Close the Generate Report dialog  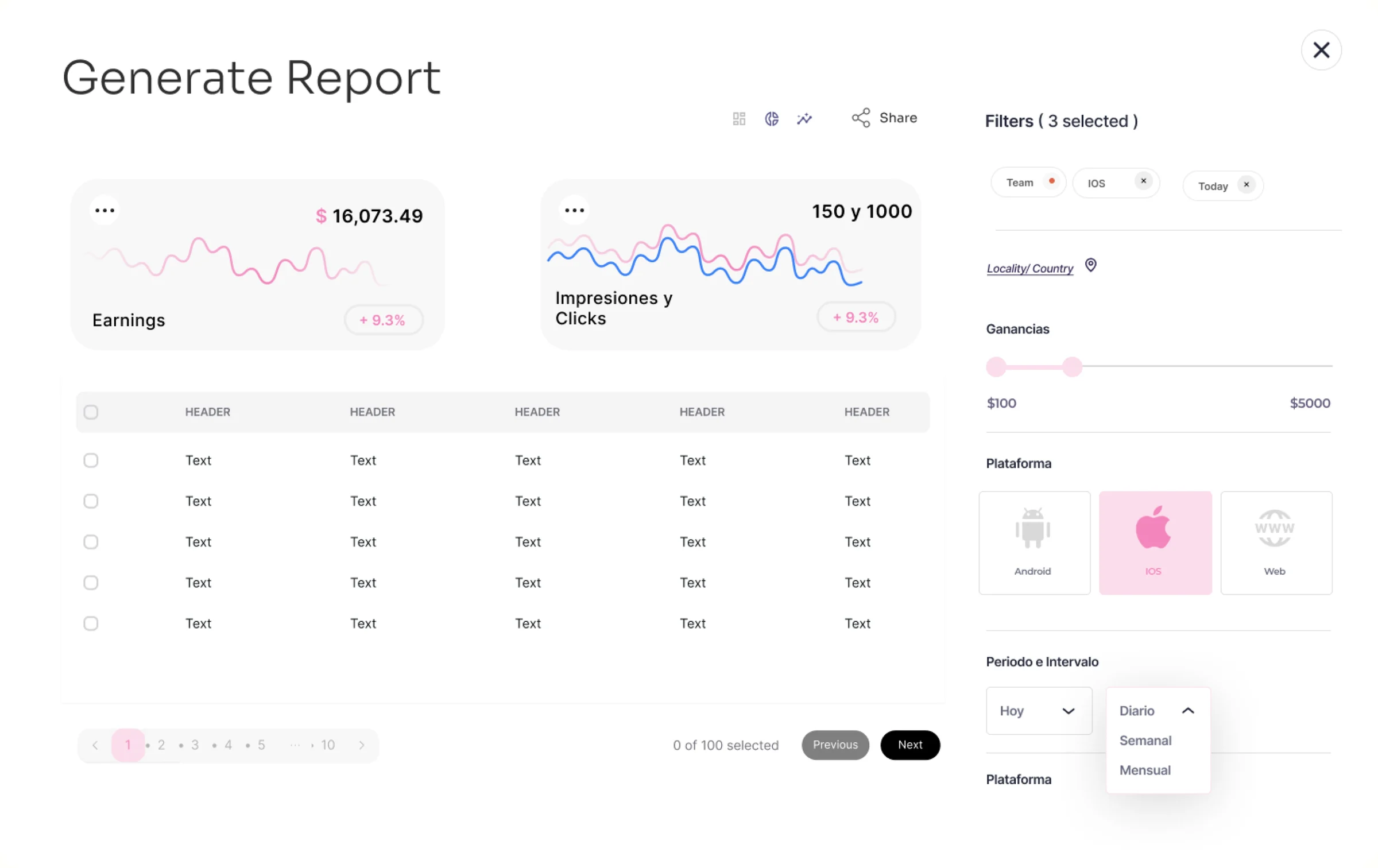pos(1321,51)
